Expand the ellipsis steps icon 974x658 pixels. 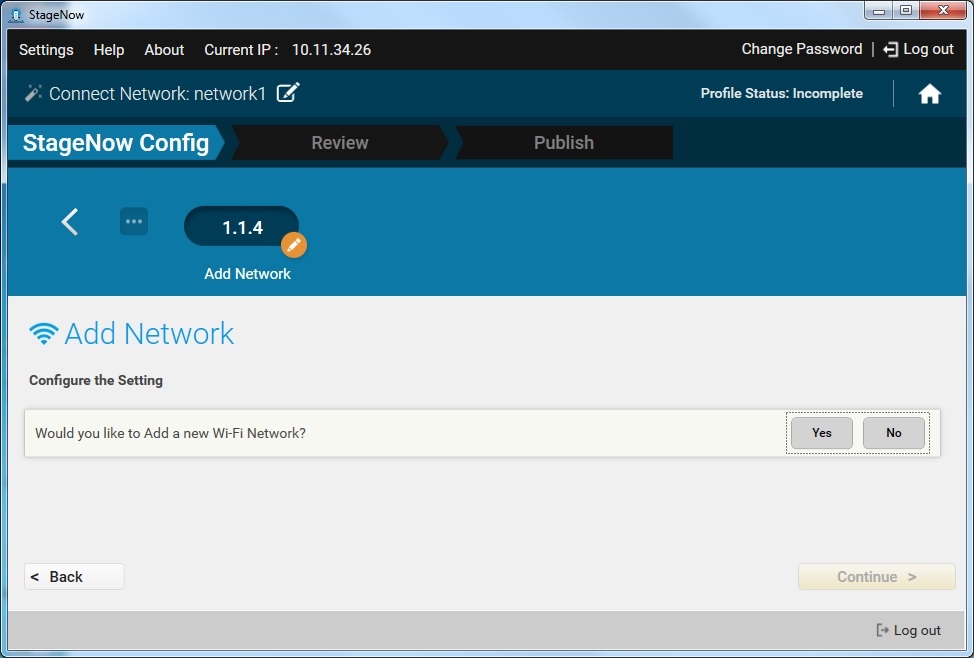(134, 222)
